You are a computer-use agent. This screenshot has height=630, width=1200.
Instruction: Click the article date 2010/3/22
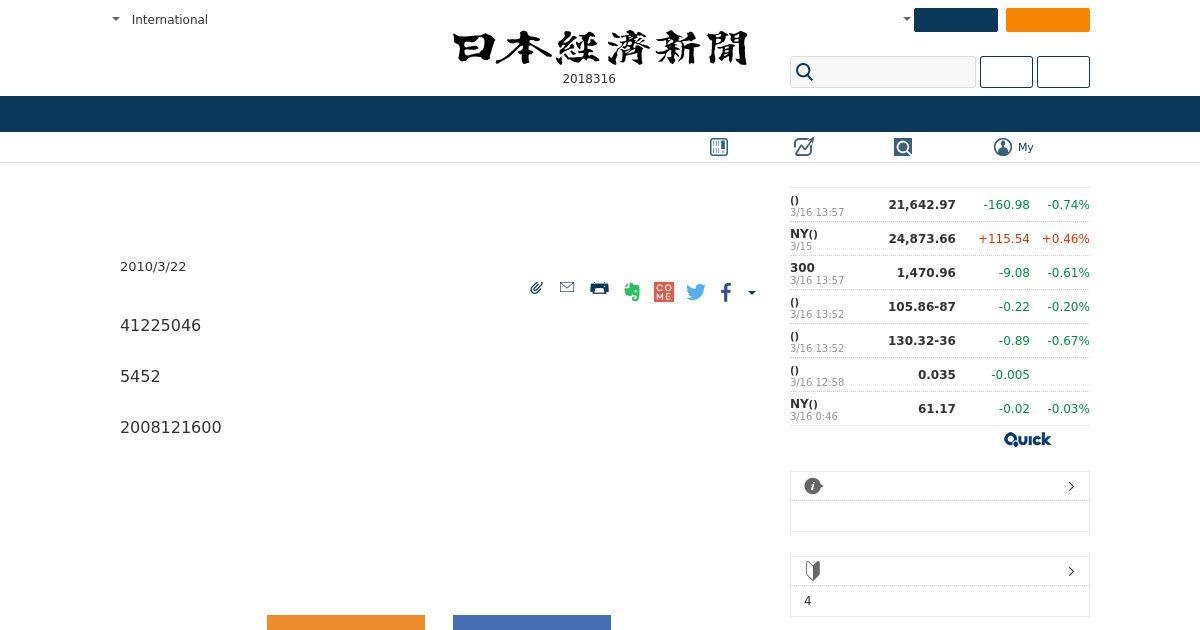(x=153, y=266)
